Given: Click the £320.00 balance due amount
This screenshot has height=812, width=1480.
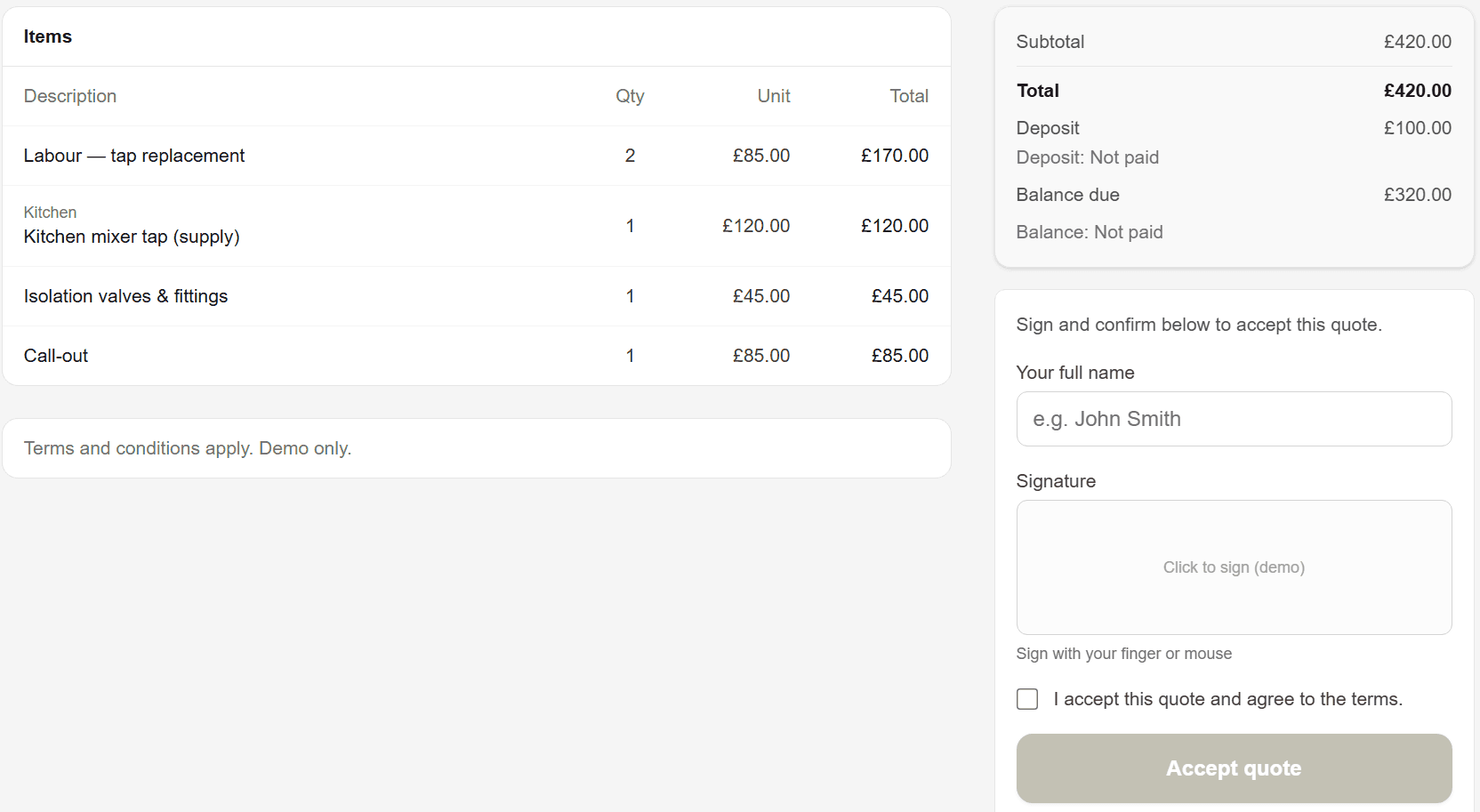Looking at the screenshot, I should 1417,195.
